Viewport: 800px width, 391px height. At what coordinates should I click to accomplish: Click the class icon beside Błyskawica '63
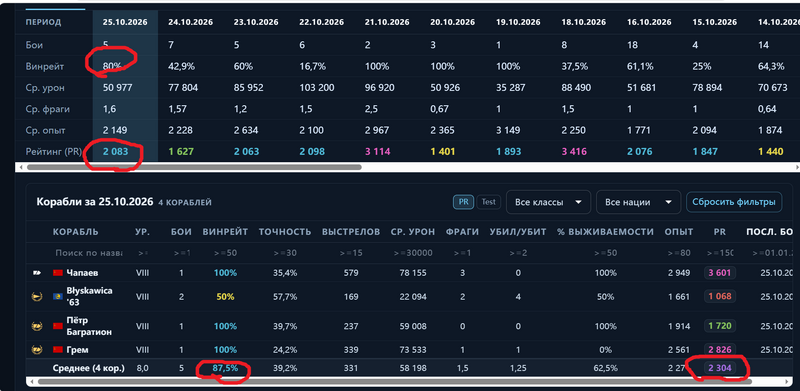click(37, 297)
